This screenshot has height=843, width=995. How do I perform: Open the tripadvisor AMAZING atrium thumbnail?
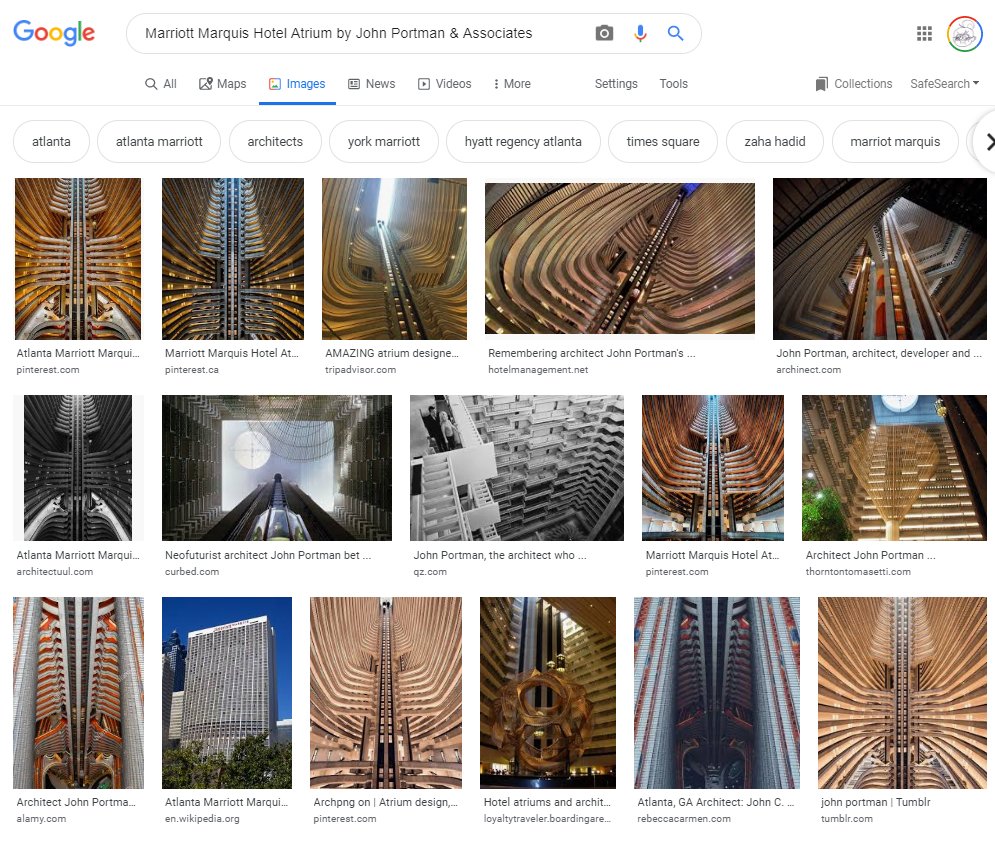(394, 258)
